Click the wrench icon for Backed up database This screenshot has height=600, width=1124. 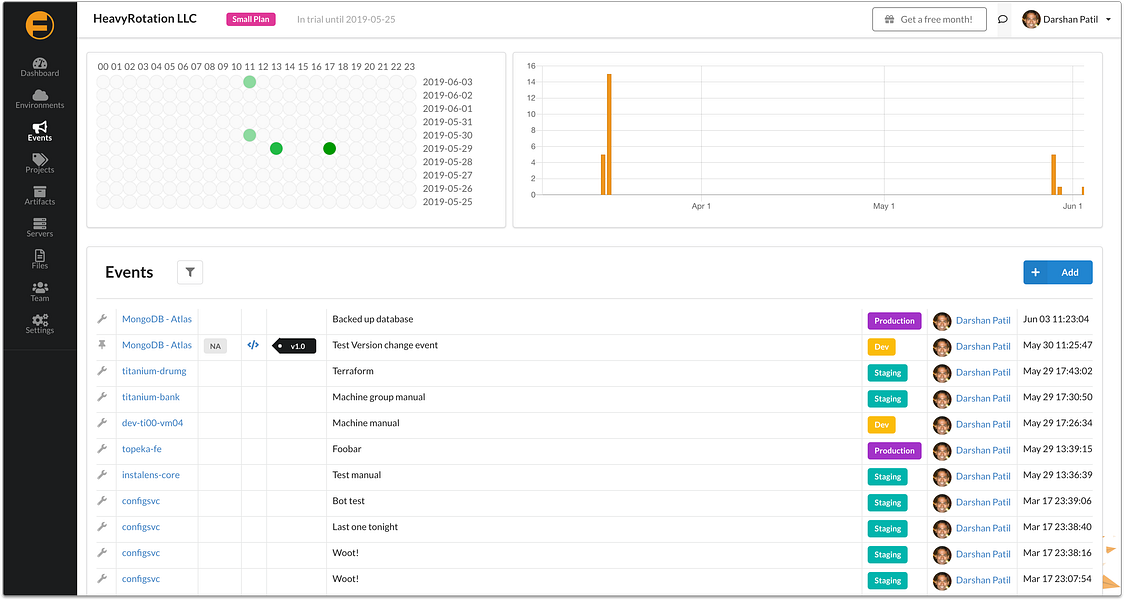click(x=103, y=319)
